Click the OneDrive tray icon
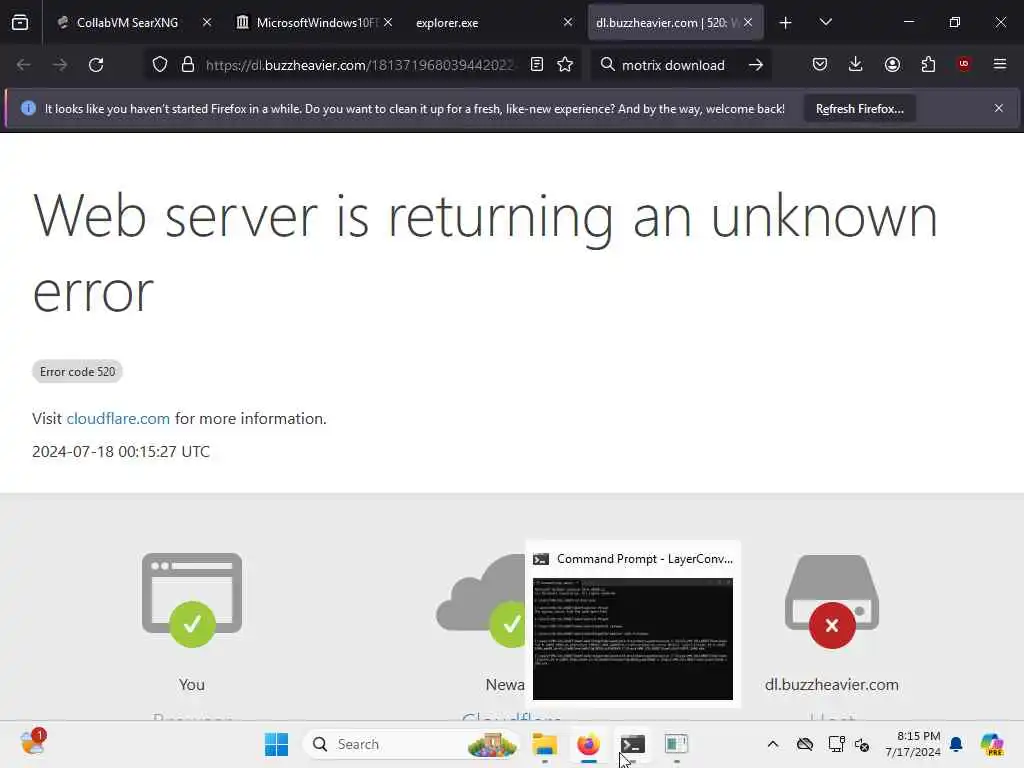 pos(805,744)
